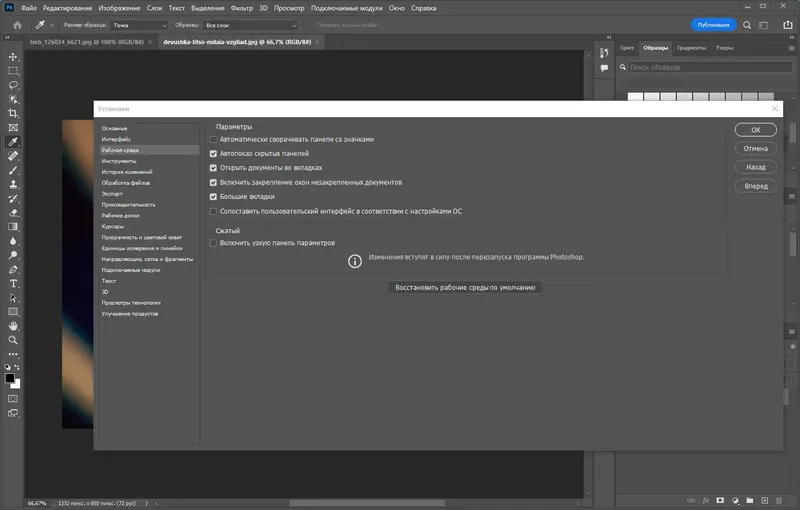Open the comments panel icon

tap(604, 68)
